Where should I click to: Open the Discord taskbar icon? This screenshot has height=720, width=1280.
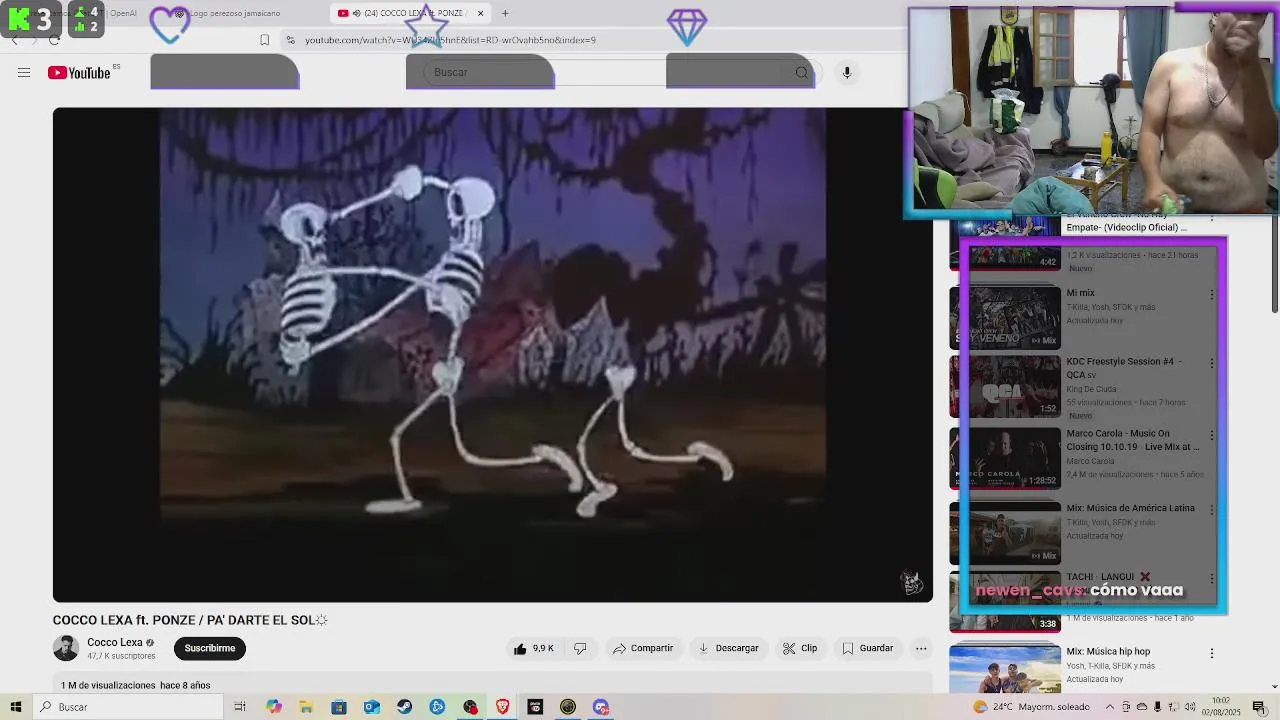(x=600, y=707)
